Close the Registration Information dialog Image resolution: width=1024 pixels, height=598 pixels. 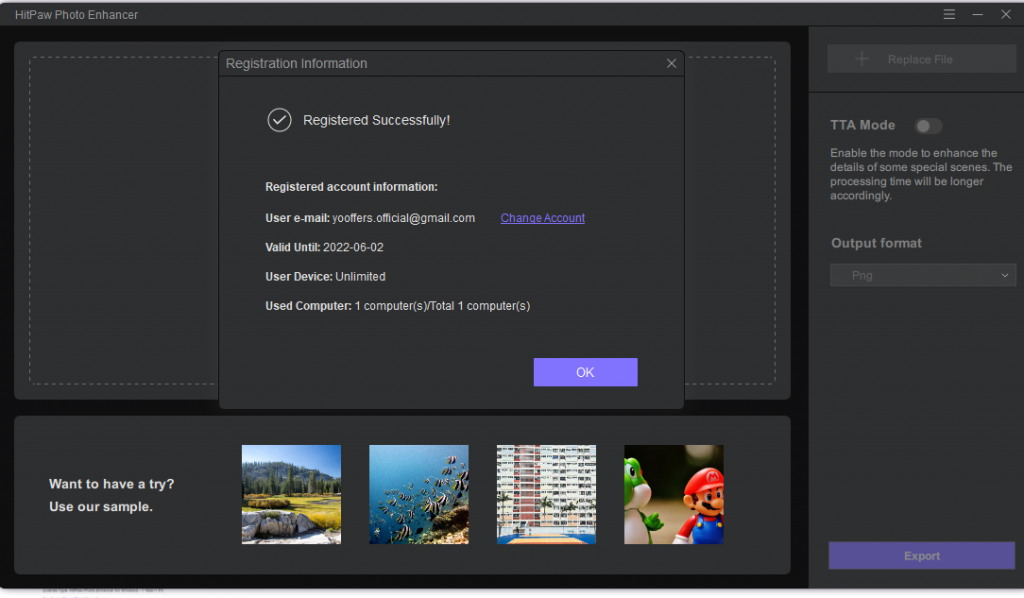coord(671,63)
